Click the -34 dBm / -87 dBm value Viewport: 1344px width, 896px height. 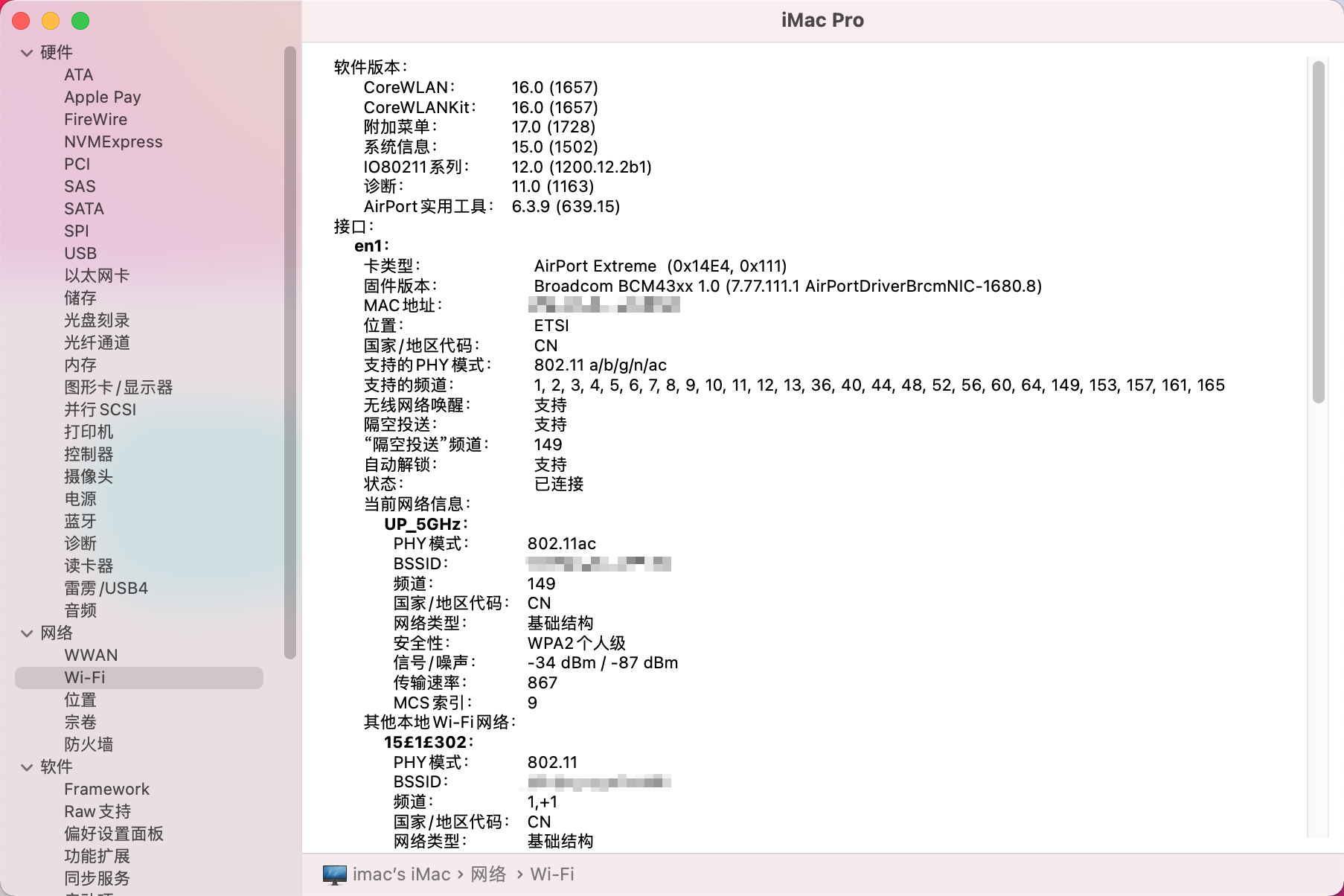click(603, 663)
